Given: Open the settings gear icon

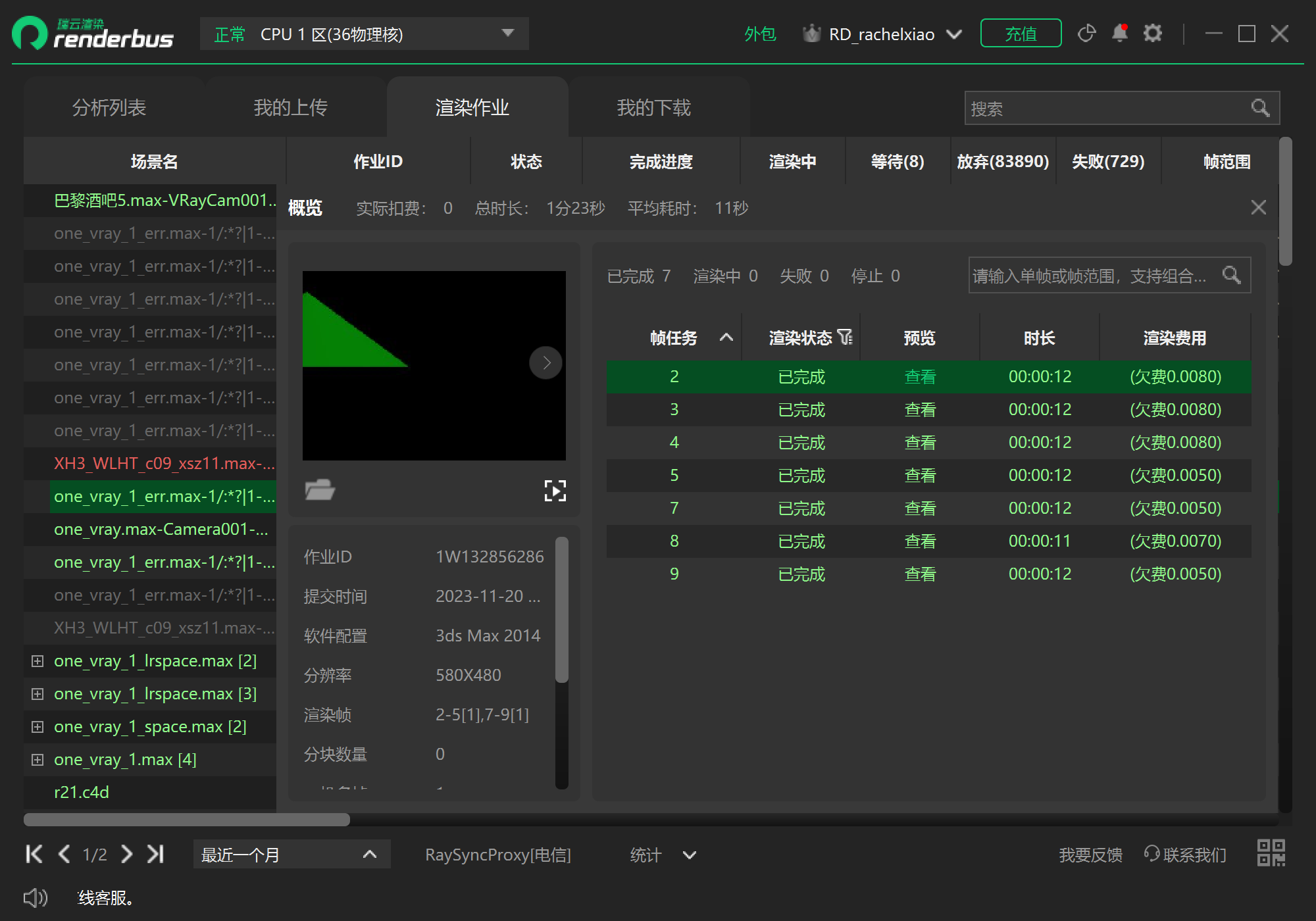Looking at the screenshot, I should pos(1152,34).
